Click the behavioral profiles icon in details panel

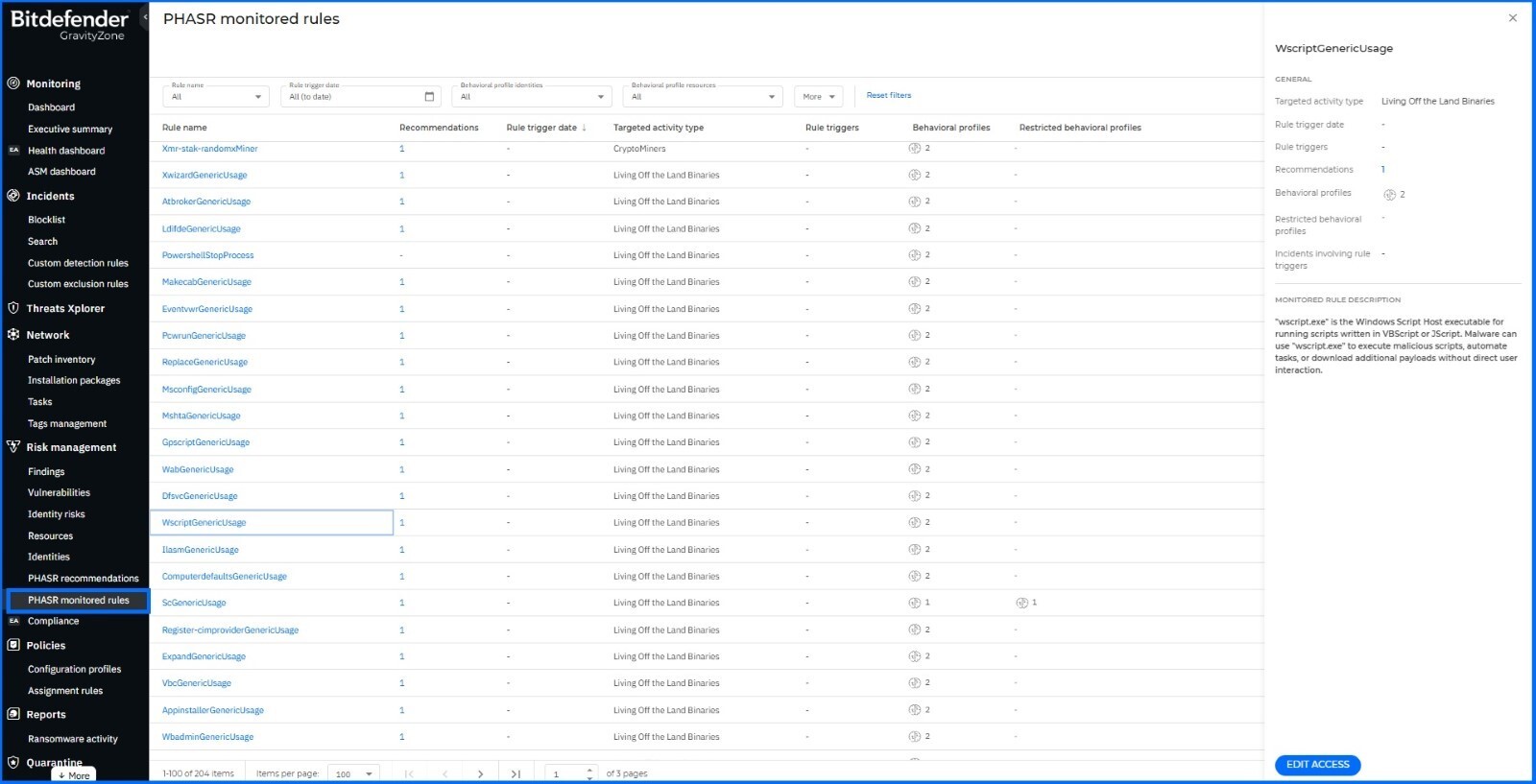pos(1389,195)
